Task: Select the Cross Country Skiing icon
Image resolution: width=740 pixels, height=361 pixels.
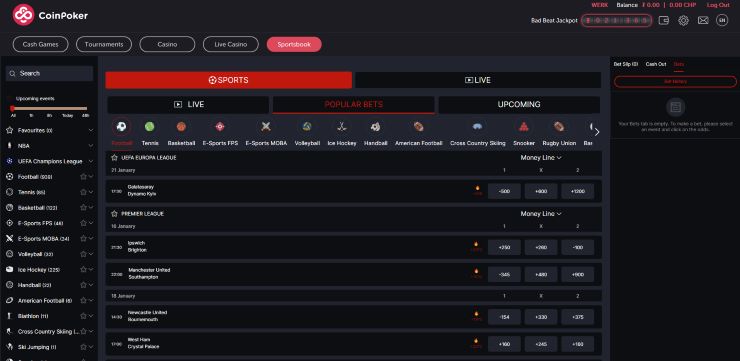Action: [478, 126]
